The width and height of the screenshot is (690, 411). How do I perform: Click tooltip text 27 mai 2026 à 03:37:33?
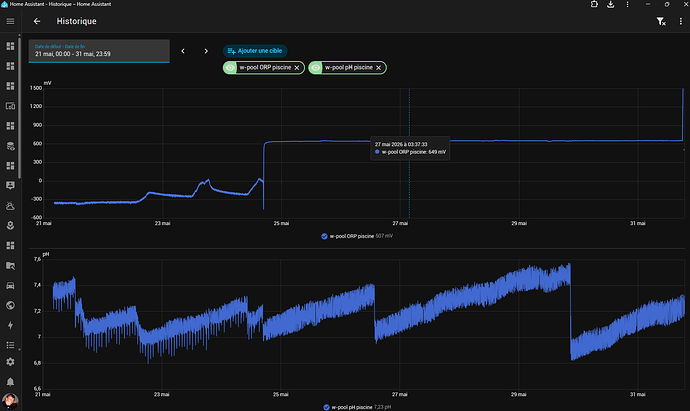coord(401,144)
